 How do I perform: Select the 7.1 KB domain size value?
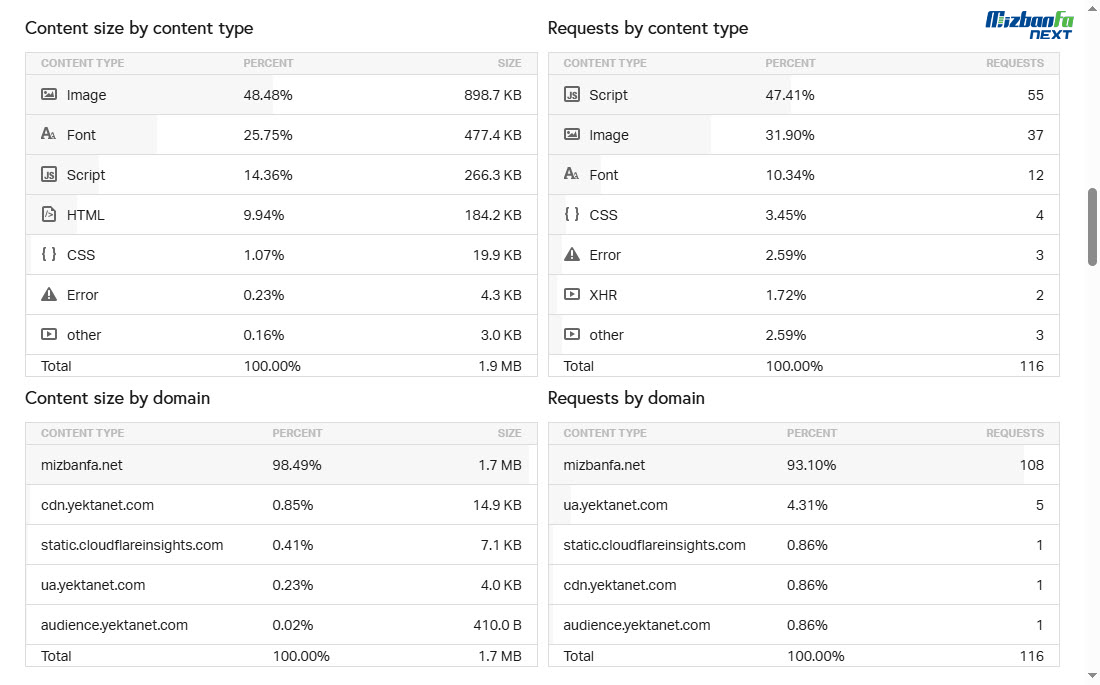pyautogui.click(x=501, y=545)
